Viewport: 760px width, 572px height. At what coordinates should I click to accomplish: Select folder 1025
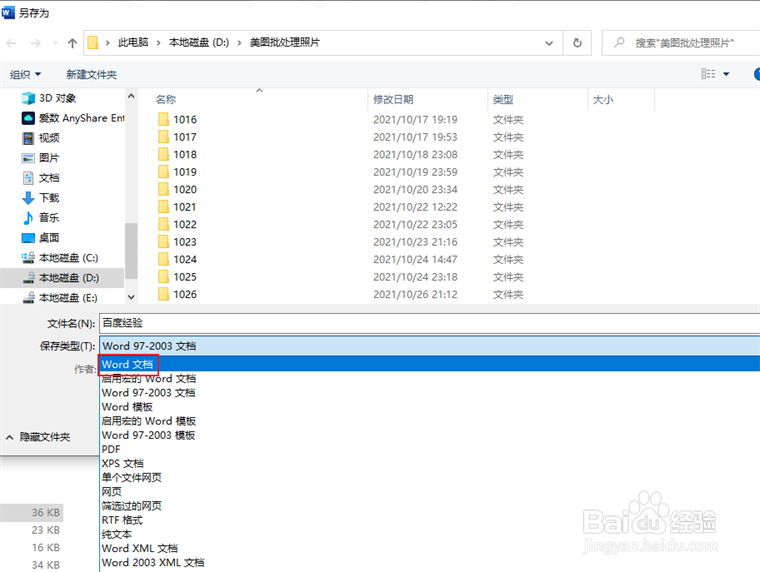click(x=177, y=277)
